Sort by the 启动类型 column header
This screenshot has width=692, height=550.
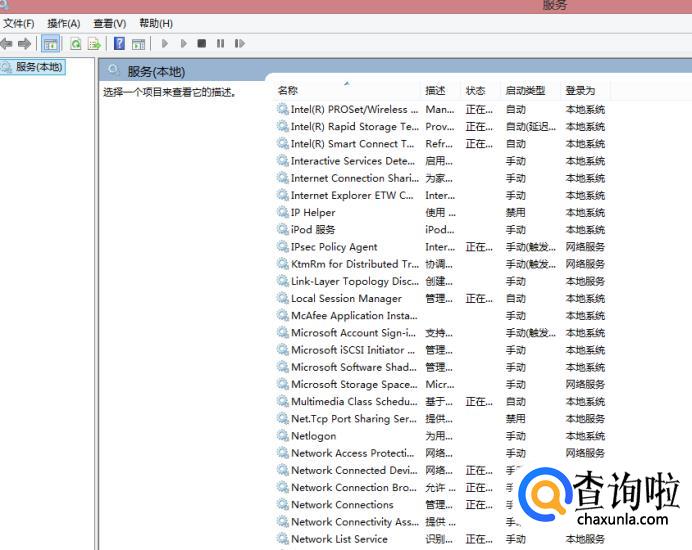525,90
